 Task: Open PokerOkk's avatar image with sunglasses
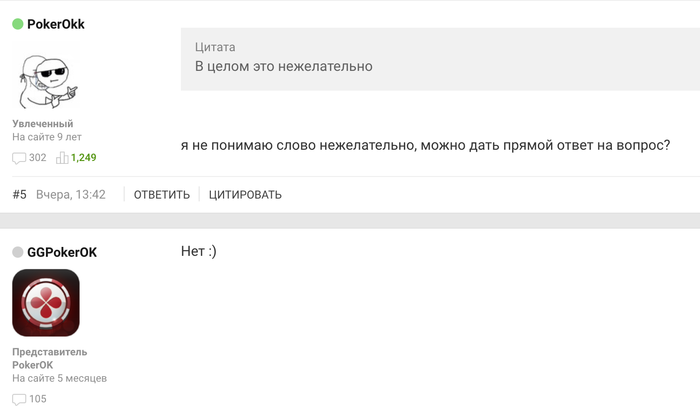pyautogui.click(x=45, y=77)
